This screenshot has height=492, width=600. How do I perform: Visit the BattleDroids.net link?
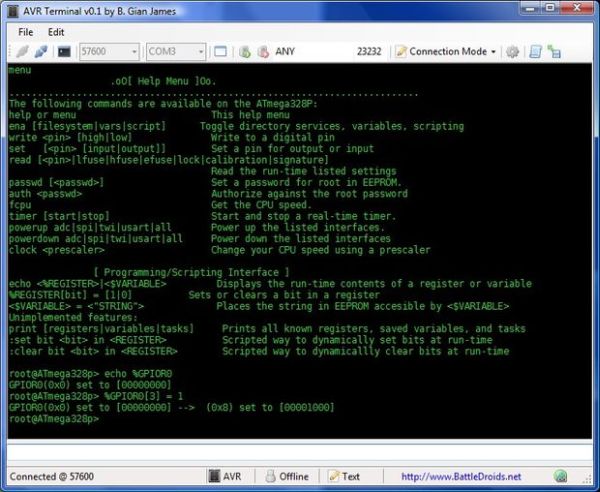click(461, 476)
